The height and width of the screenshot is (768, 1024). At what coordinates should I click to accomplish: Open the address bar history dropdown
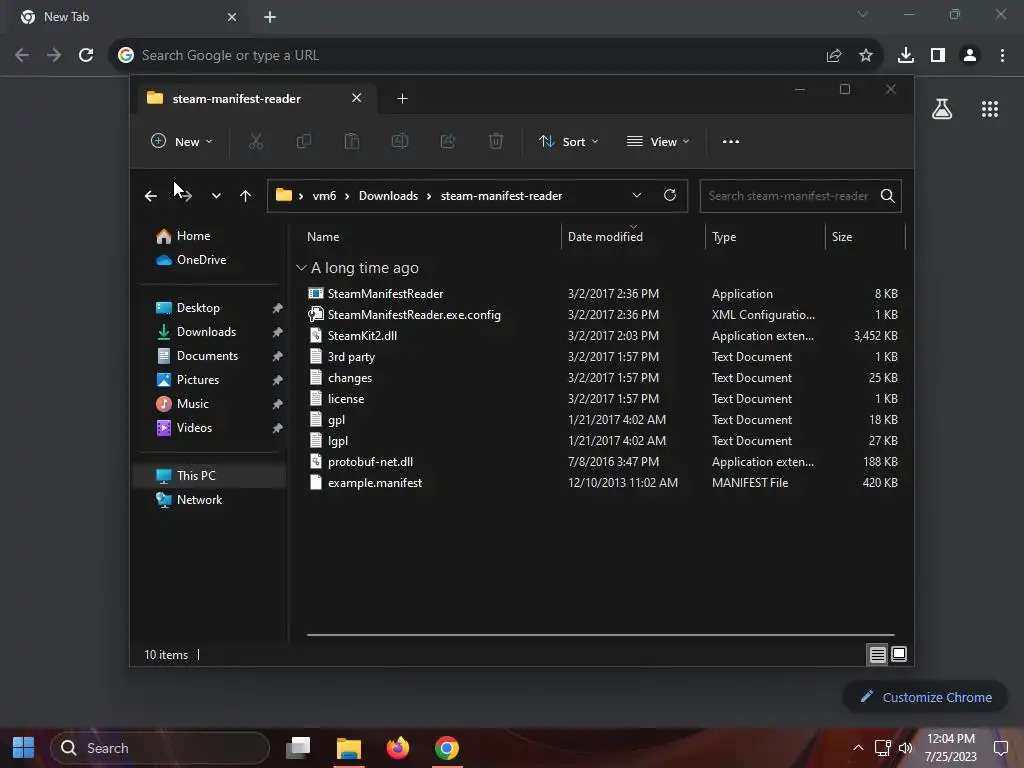pos(637,195)
